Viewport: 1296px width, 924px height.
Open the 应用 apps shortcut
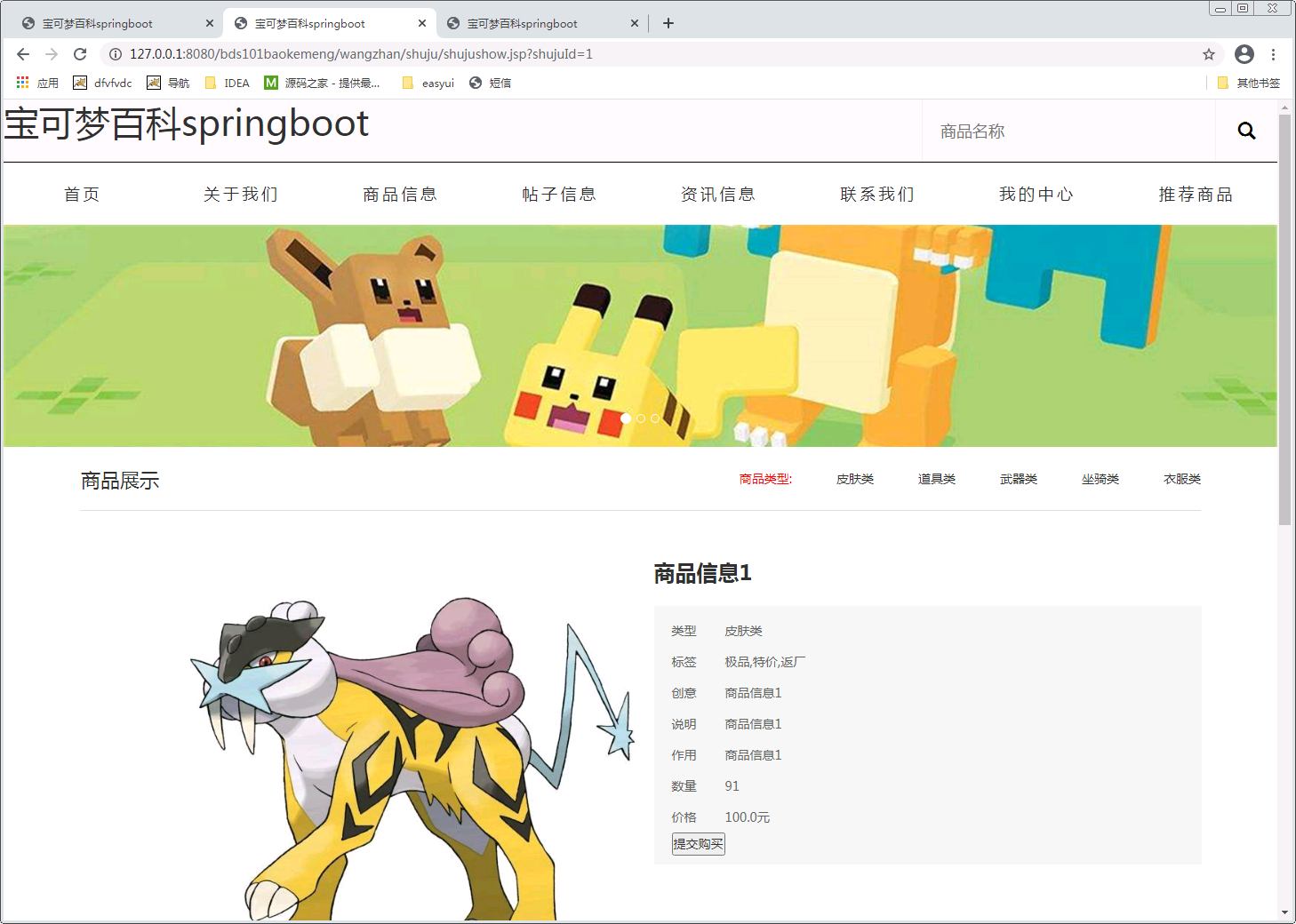click(37, 83)
